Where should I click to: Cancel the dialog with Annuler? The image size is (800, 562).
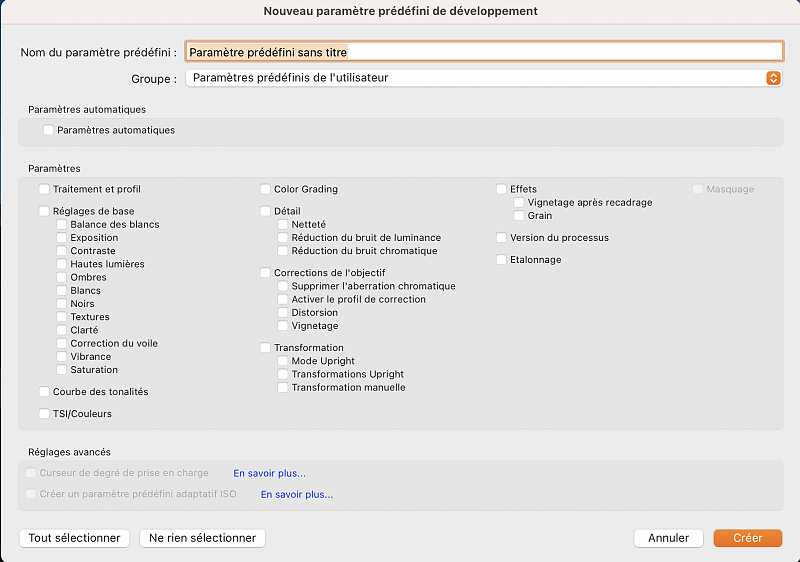pyautogui.click(x=668, y=538)
